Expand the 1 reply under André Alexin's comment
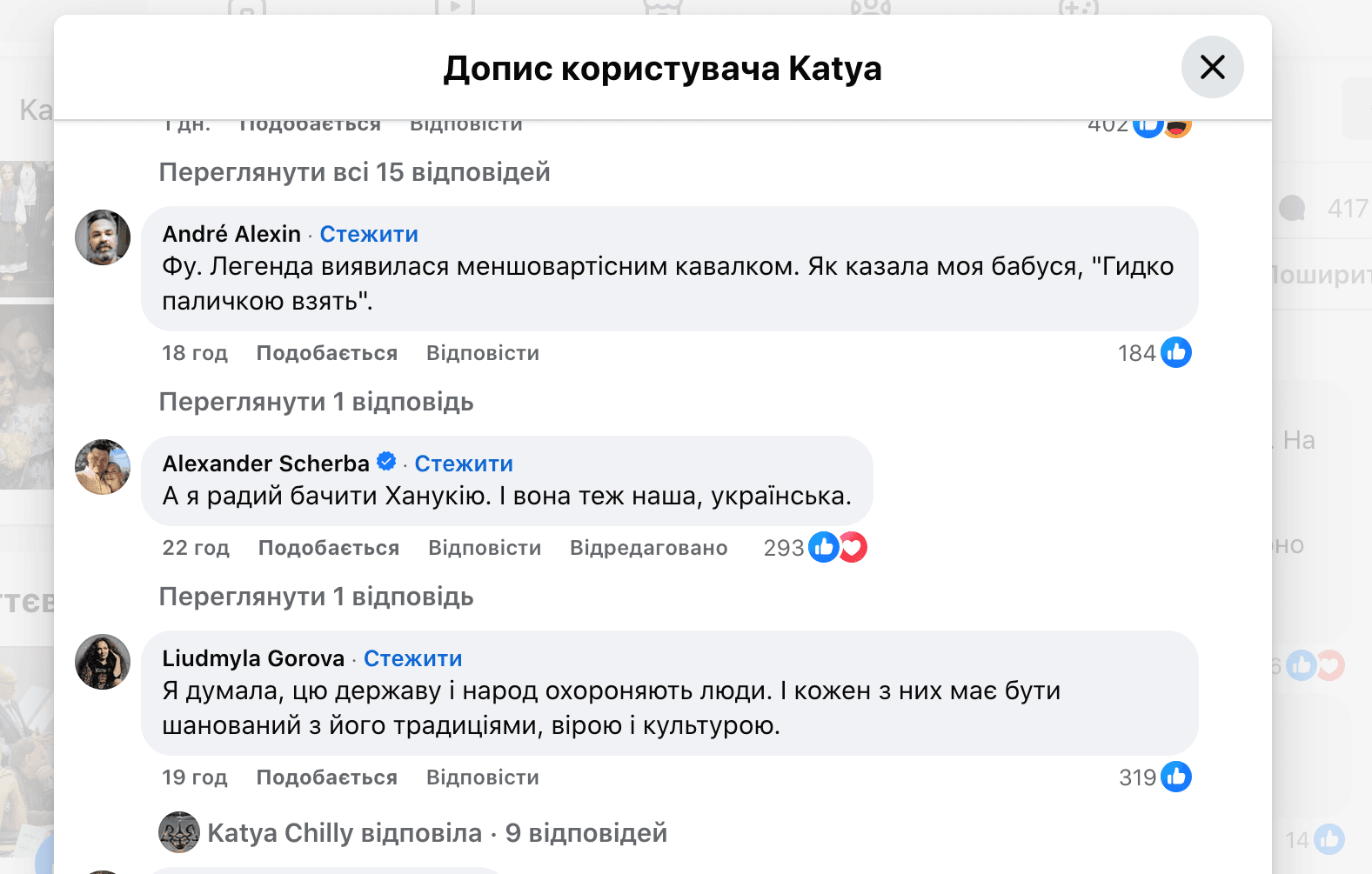 click(x=316, y=402)
